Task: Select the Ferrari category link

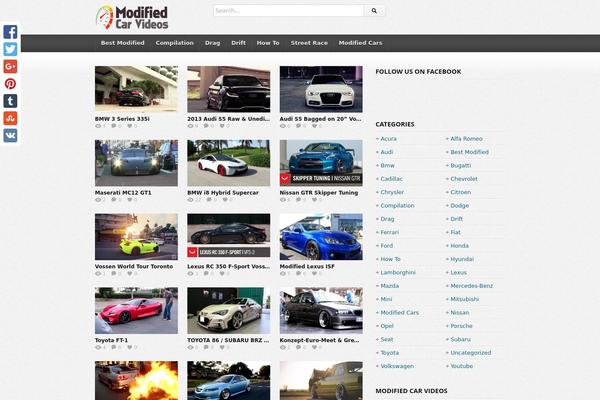Action: tap(390, 232)
